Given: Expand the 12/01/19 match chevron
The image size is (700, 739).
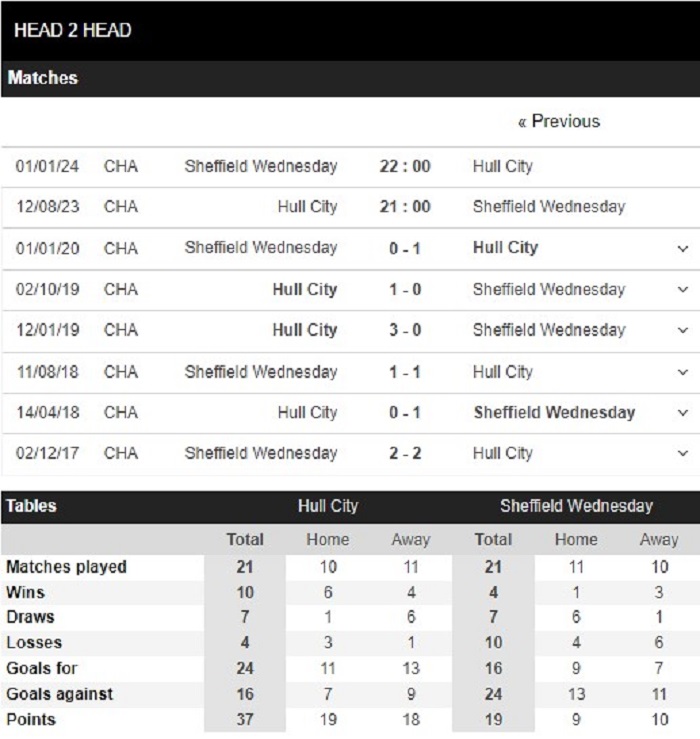Looking at the screenshot, I should [x=683, y=330].
